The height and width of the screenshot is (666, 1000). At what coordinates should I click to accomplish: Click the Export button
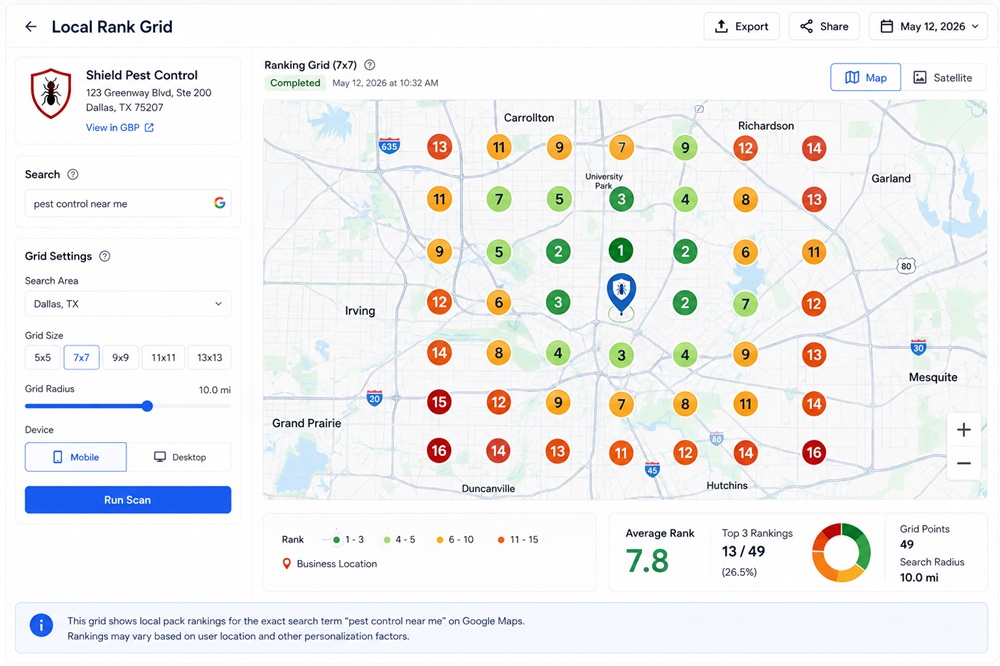pyautogui.click(x=741, y=27)
